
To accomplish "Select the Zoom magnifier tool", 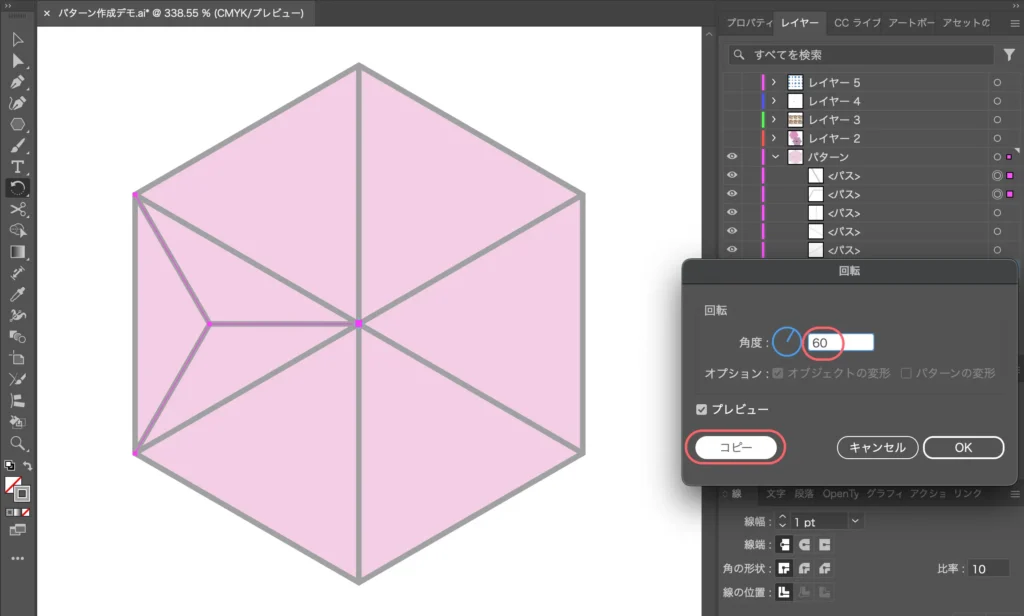I will [18, 443].
